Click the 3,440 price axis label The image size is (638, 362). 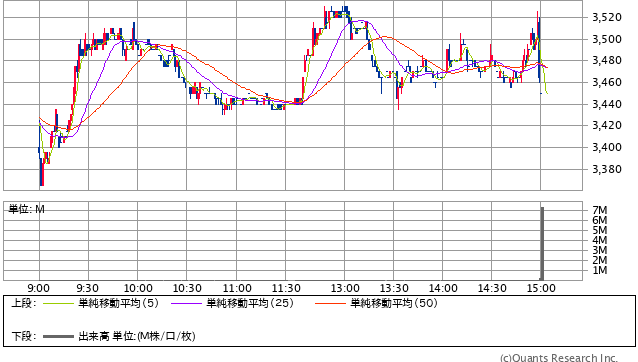(607, 104)
